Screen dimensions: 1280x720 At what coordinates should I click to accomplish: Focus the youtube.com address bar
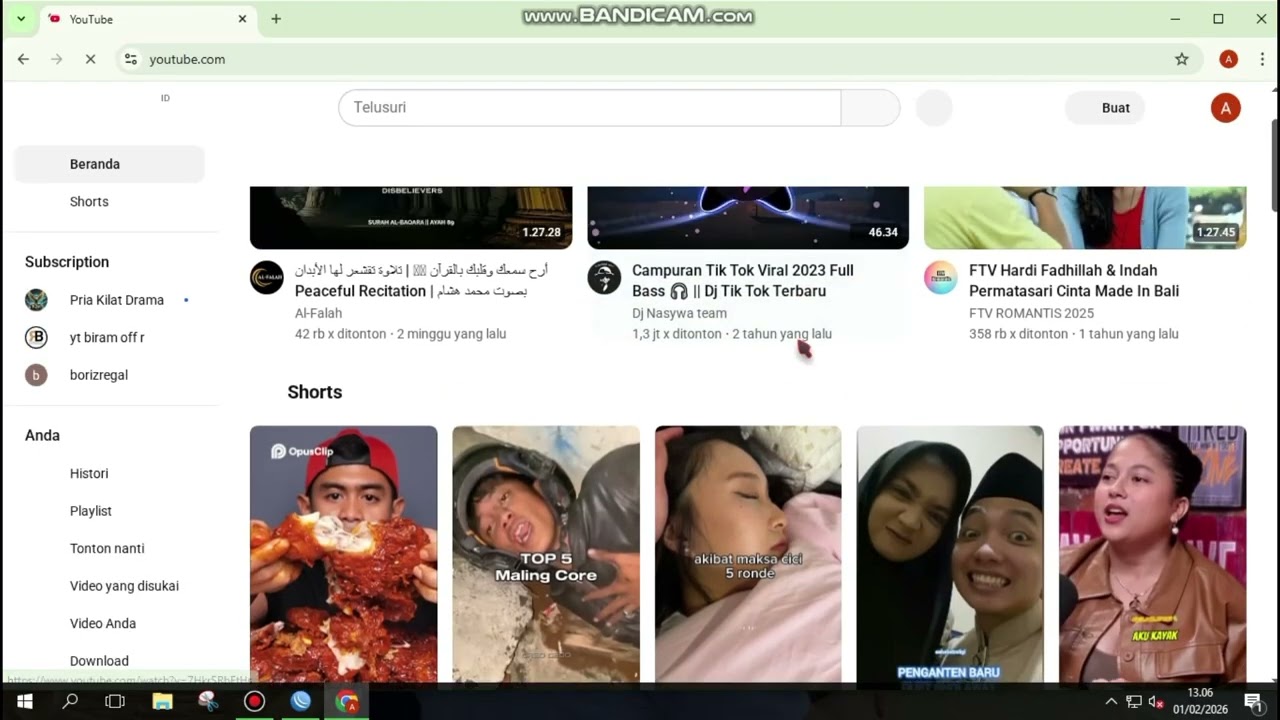(x=660, y=59)
